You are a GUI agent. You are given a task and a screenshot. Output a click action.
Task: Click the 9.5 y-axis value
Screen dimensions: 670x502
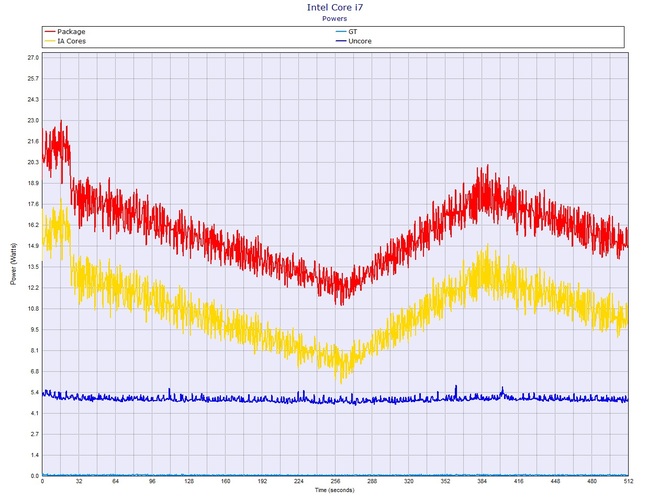[35, 329]
